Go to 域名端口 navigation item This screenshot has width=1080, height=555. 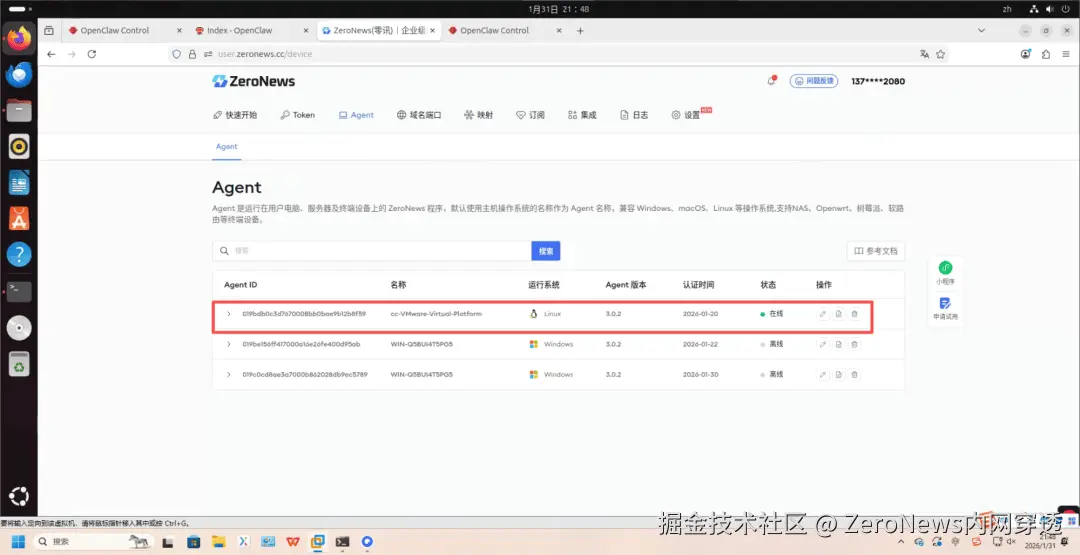coord(419,115)
